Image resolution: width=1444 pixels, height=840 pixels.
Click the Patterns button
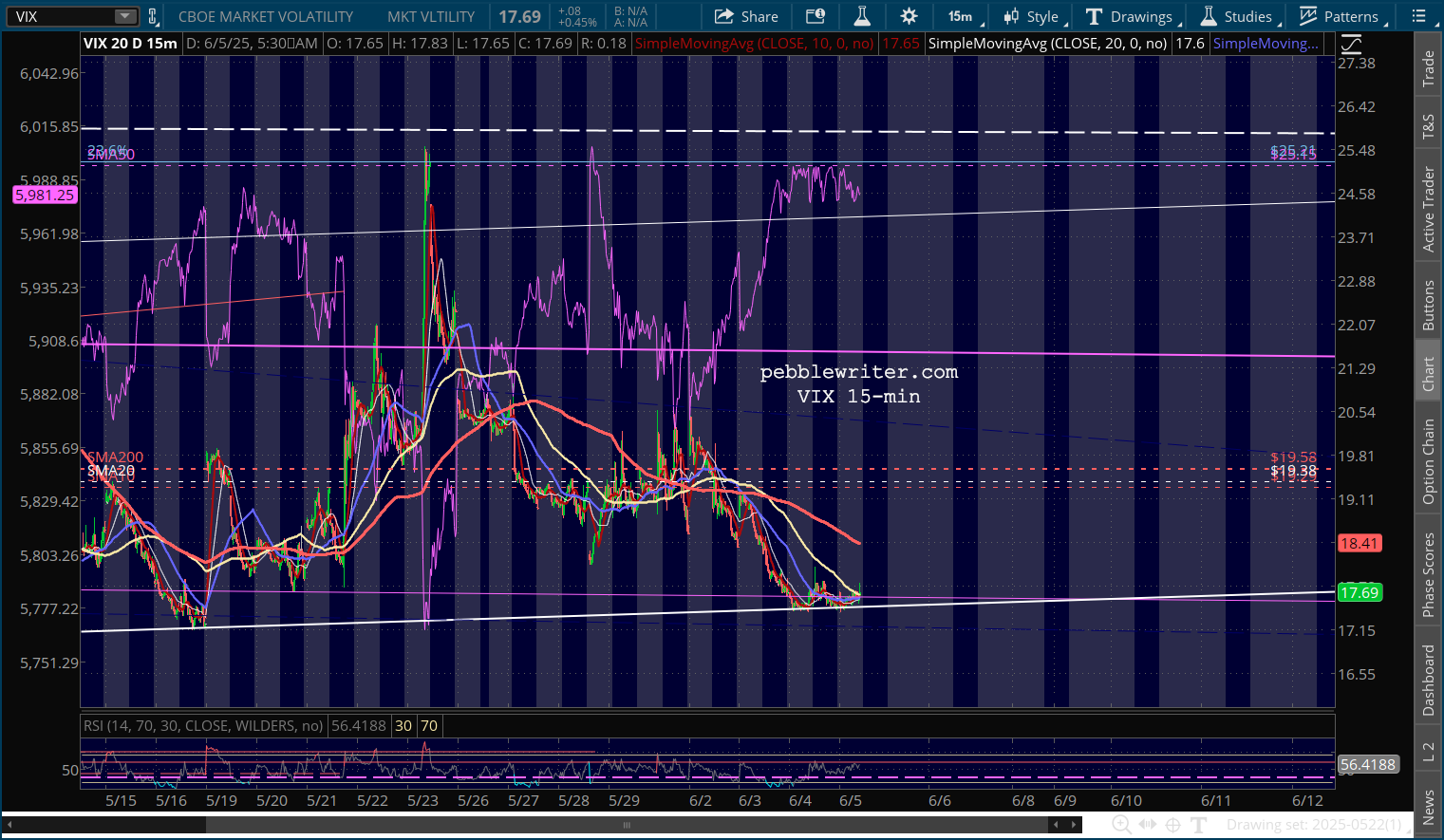tap(1343, 16)
